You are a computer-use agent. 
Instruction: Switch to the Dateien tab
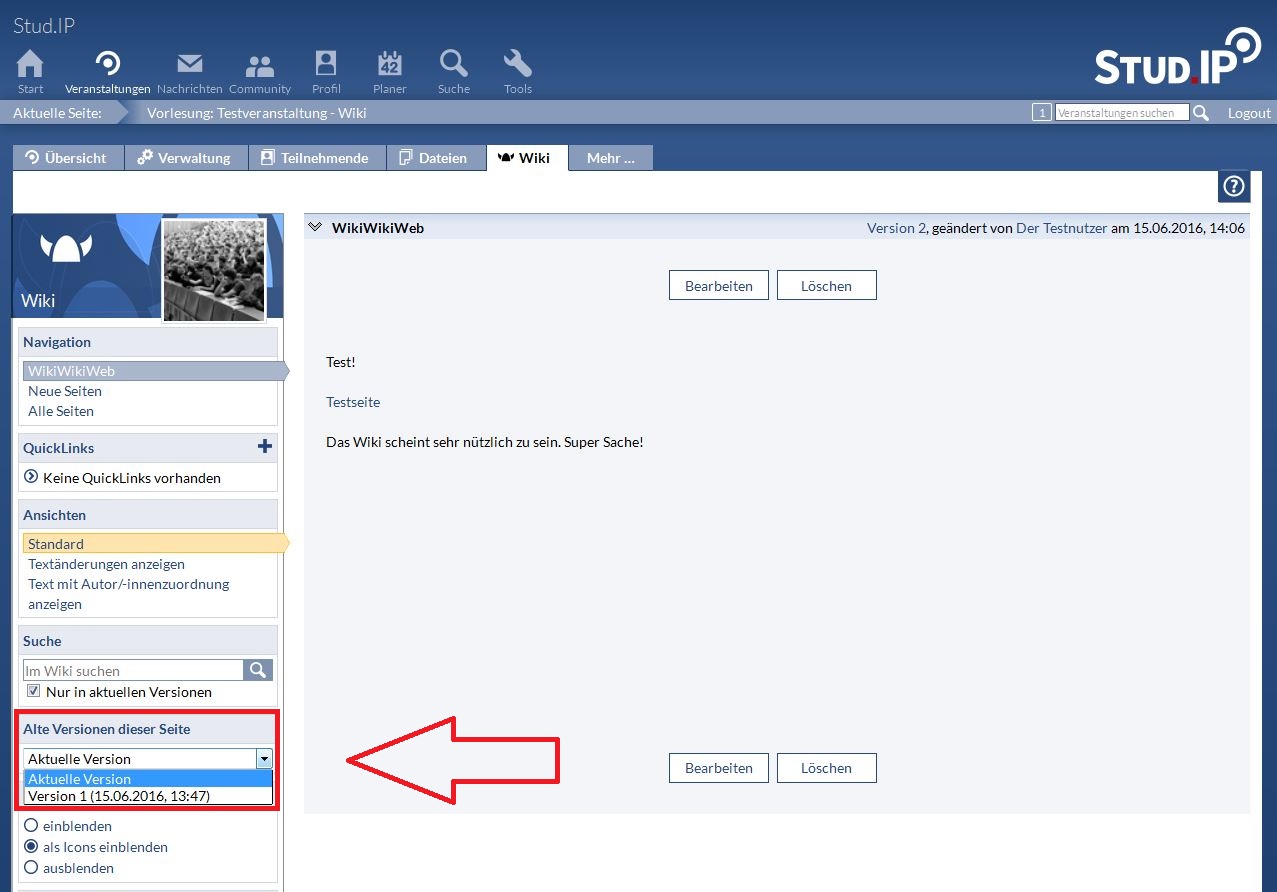tap(433, 158)
